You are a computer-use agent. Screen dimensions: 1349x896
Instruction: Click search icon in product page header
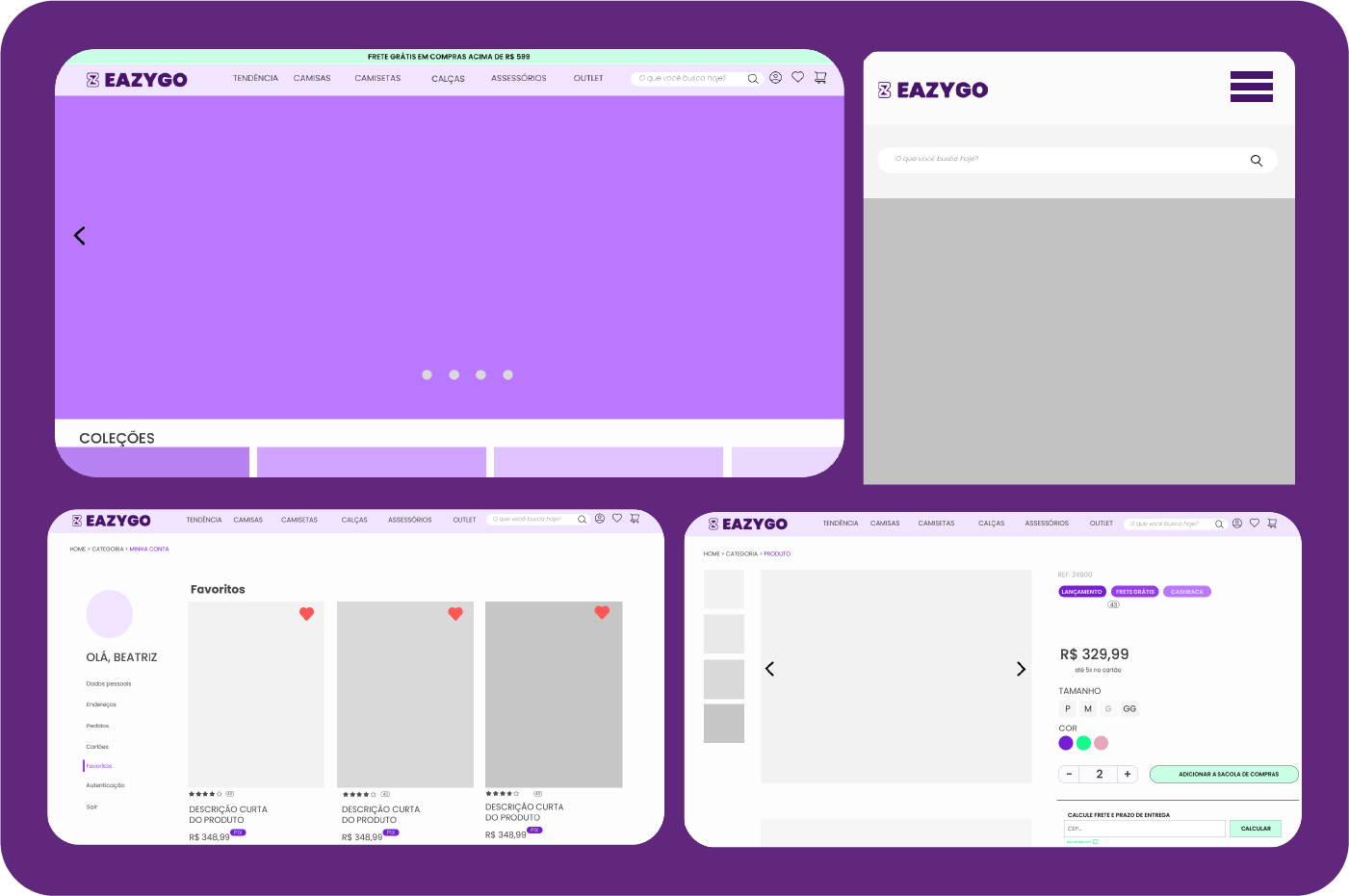point(1219,525)
